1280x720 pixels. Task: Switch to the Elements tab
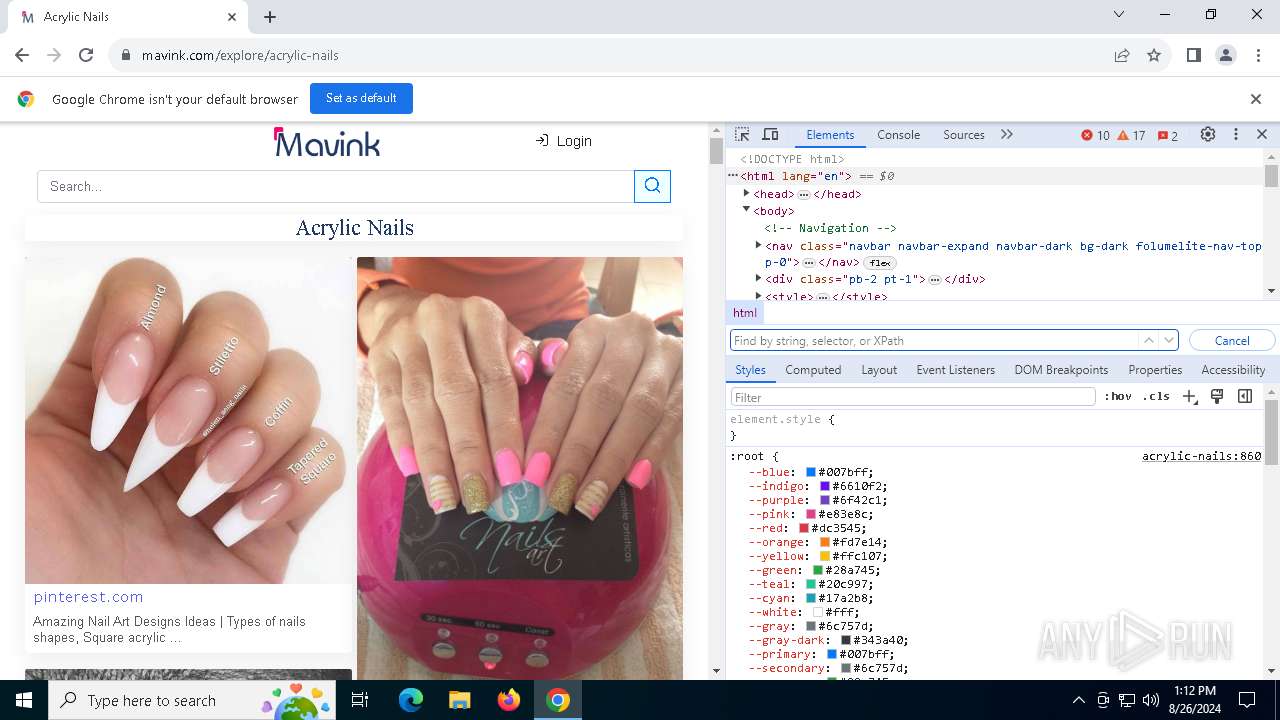click(x=830, y=135)
